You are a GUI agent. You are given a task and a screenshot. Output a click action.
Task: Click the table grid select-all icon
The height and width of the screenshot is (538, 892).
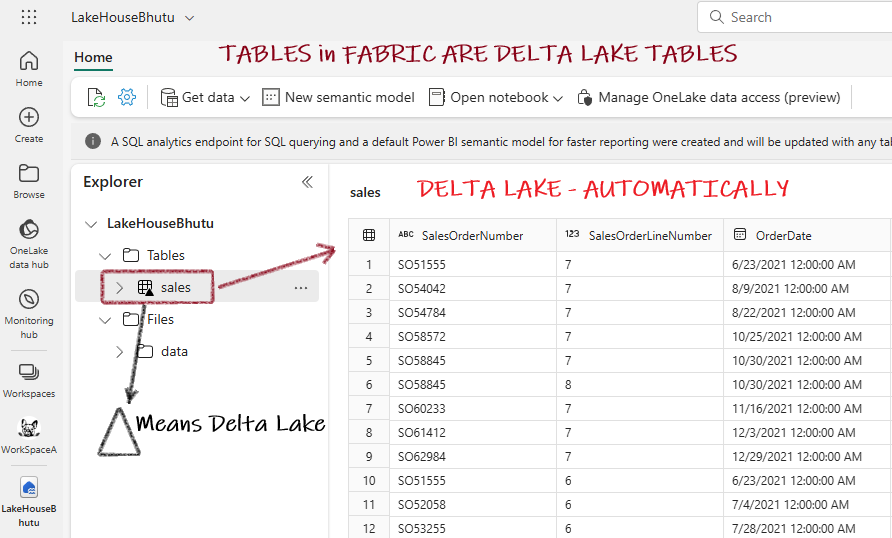click(369, 235)
